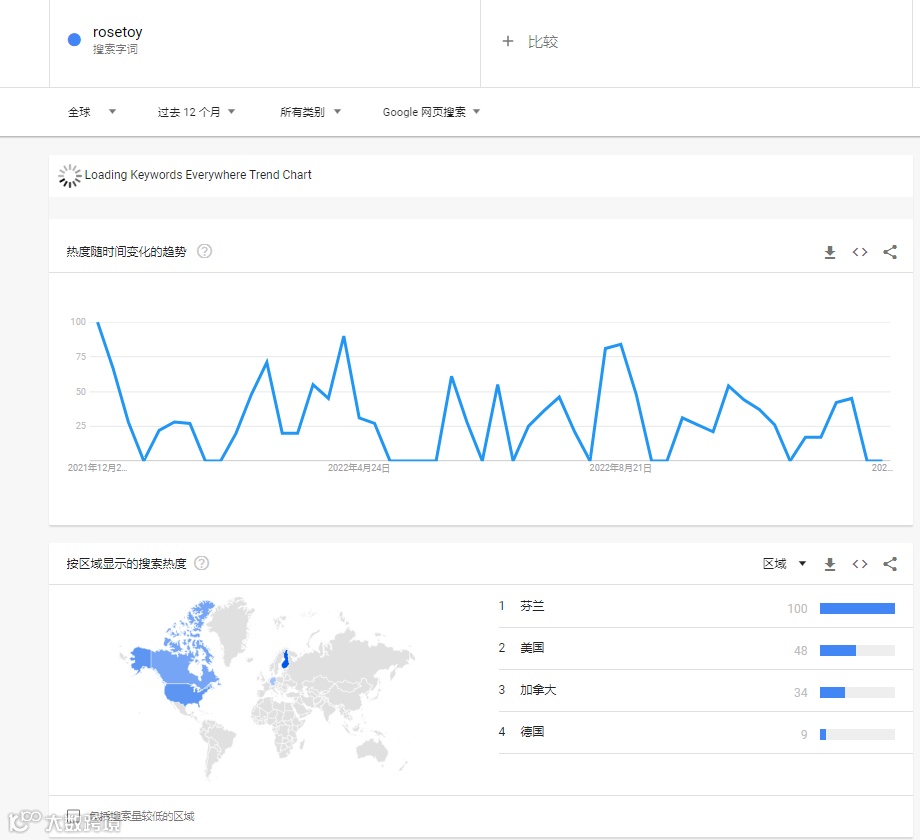The width and height of the screenshot is (920, 840).
Task: Click the 芬兰 100 value bar
Action: coord(857,608)
